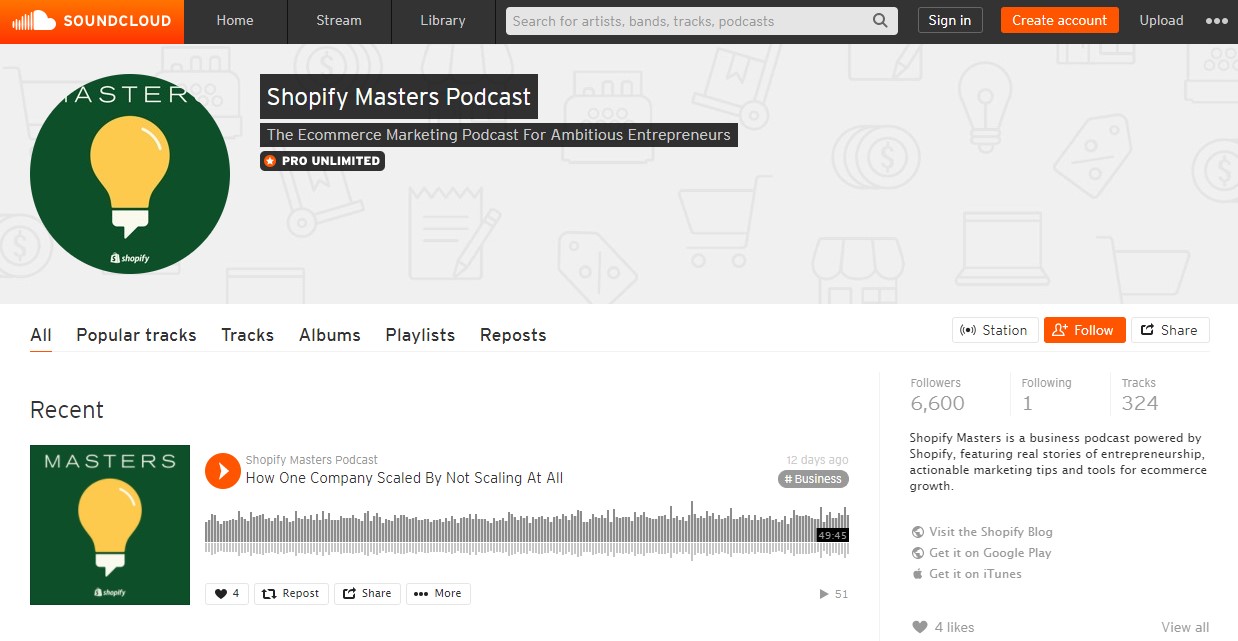Viewport: 1238px width, 641px height.
Task: Click the Sign in button
Action: tap(950, 20)
